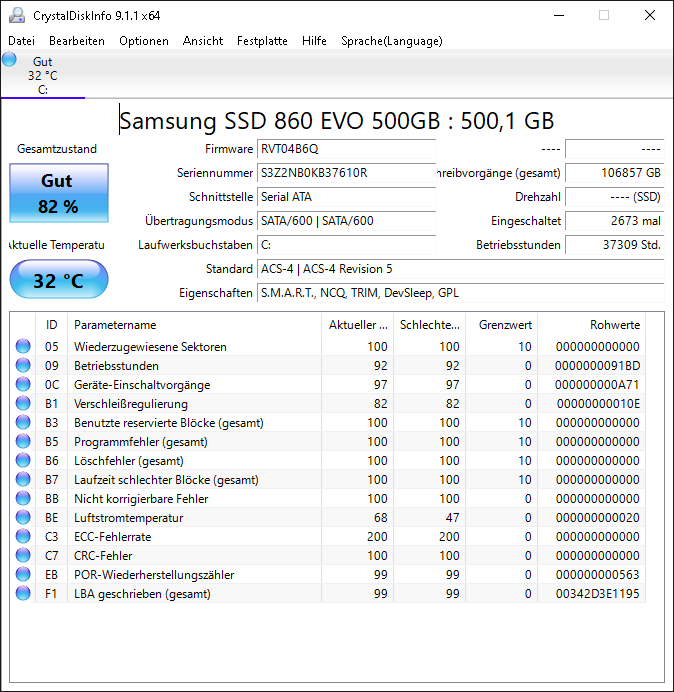
Task: Click the ID cell BE
Action: point(52,518)
